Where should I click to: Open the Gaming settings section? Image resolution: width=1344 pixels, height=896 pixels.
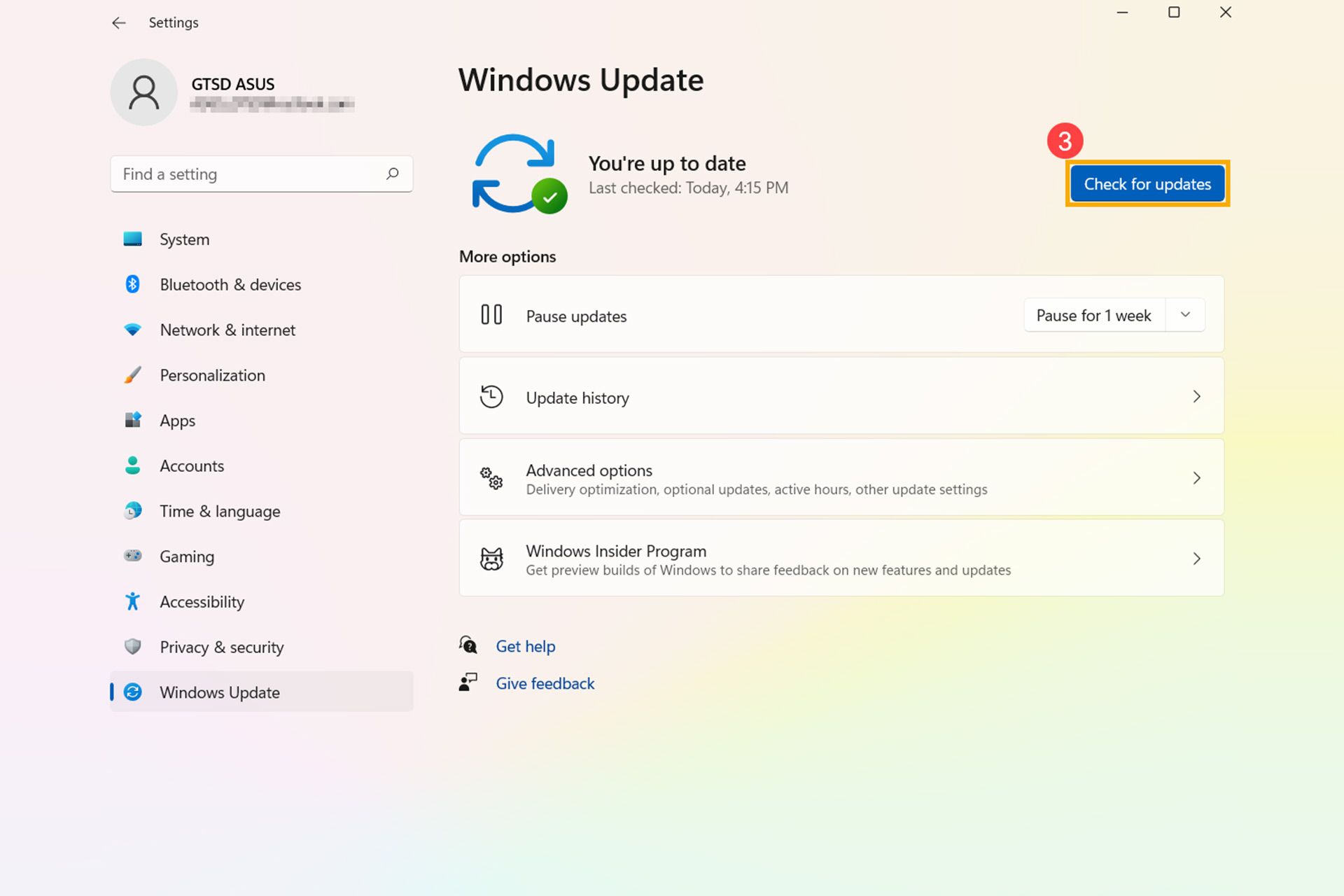pyautogui.click(x=186, y=556)
